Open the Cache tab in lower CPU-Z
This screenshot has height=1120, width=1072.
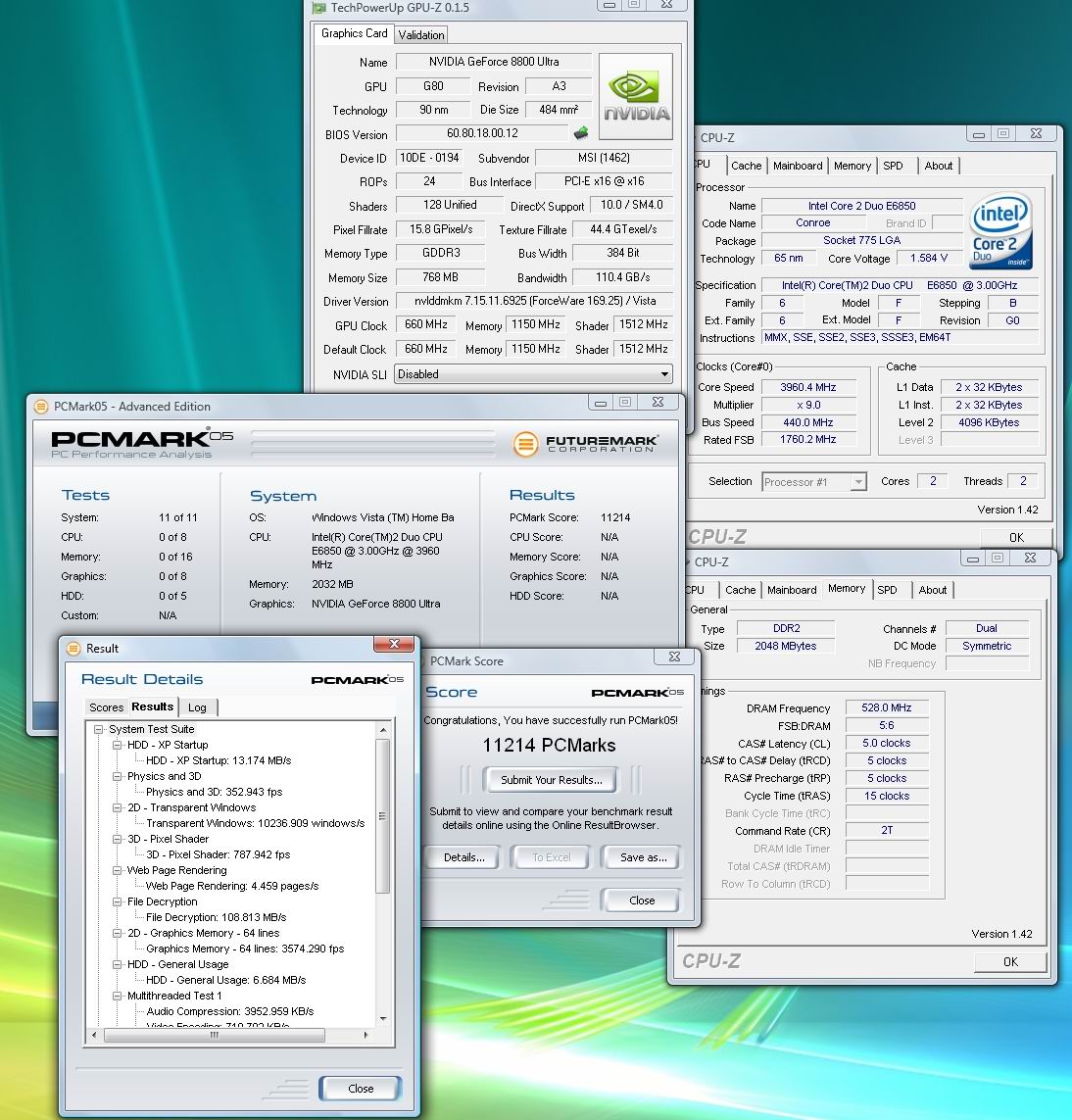click(x=741, y=590)
